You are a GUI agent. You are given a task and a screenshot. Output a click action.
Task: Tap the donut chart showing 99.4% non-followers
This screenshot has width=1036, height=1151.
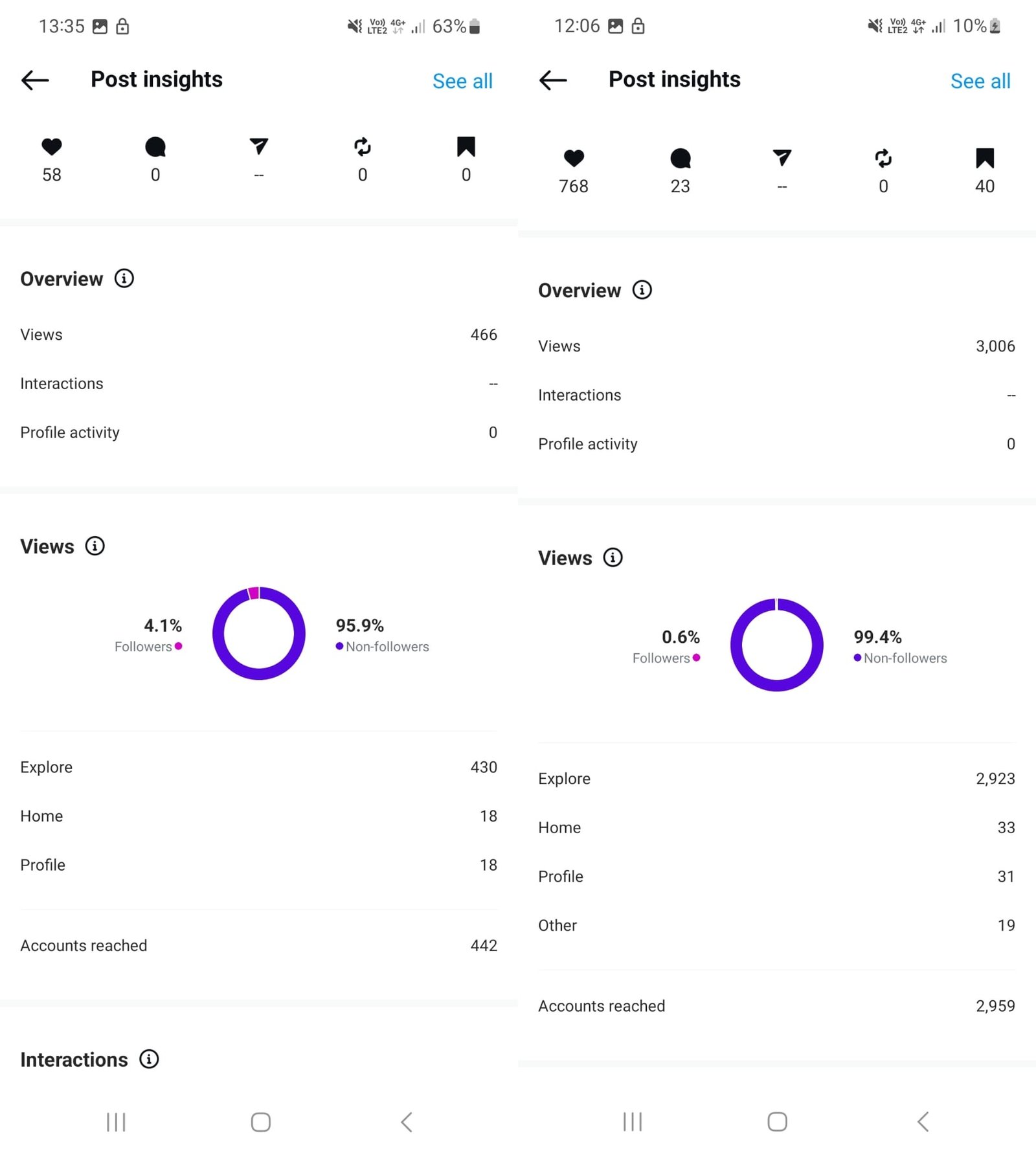tap(776, 645)
